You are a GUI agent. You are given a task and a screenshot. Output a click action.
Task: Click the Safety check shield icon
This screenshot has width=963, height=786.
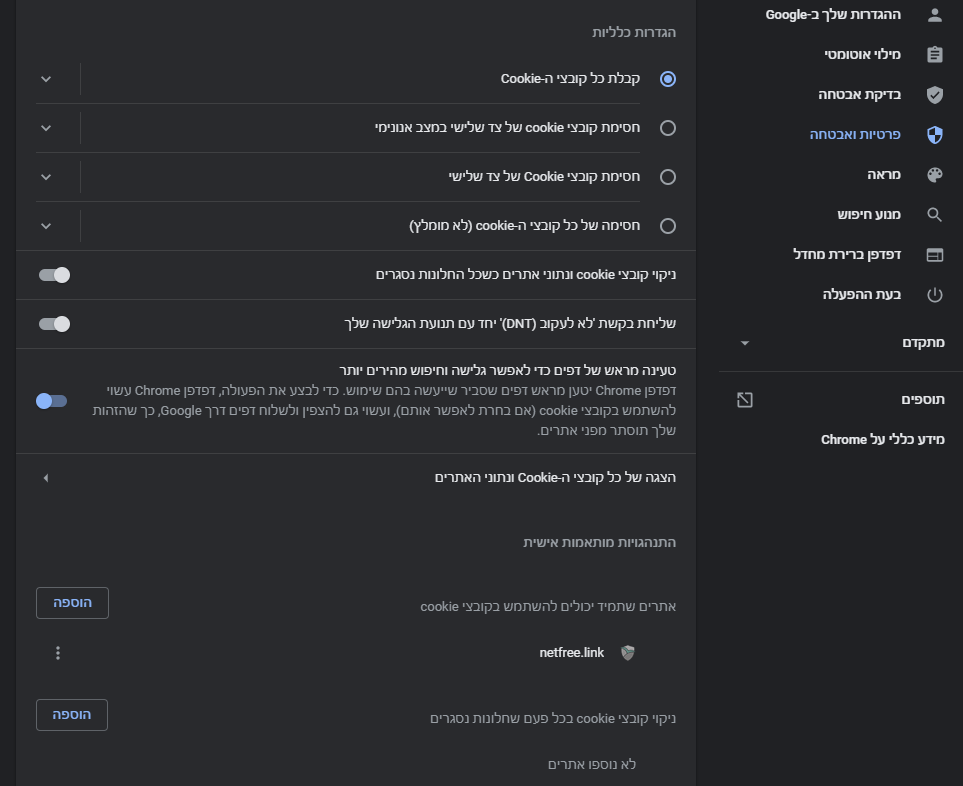point(935,95)
